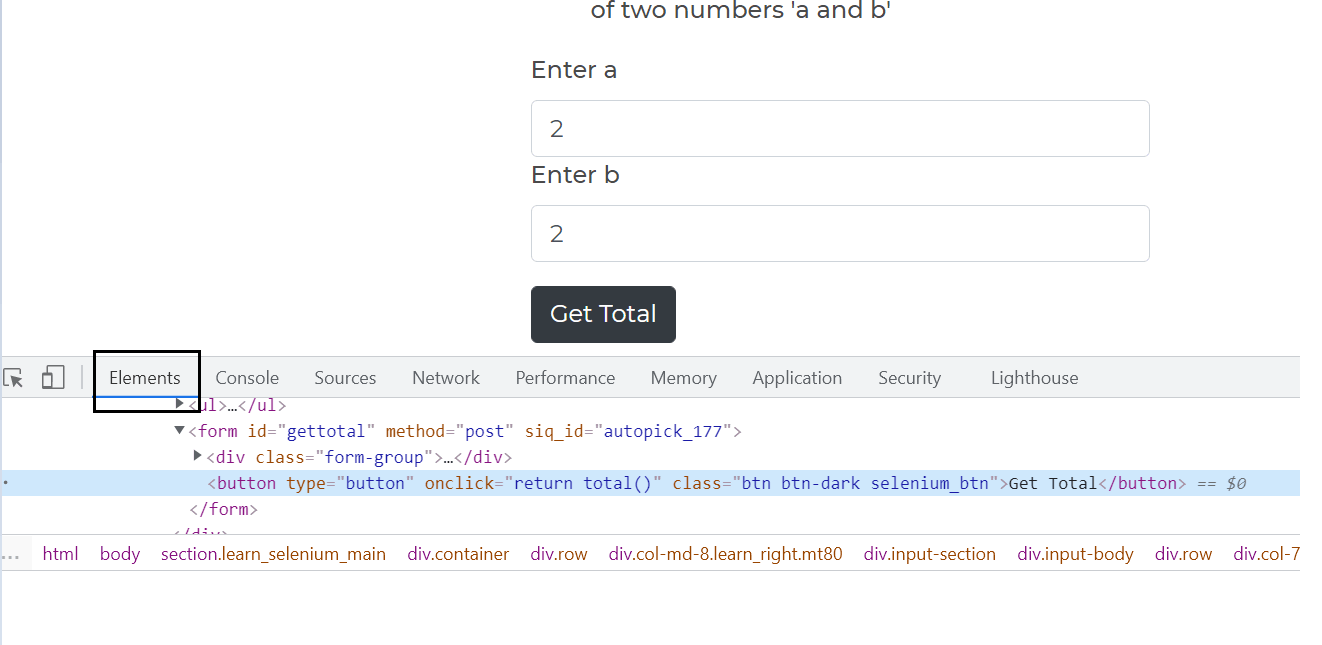The width and height of the screenshot is (1322, 645).
Task: Switch to the Security tab
Action: tap(909, 378)
